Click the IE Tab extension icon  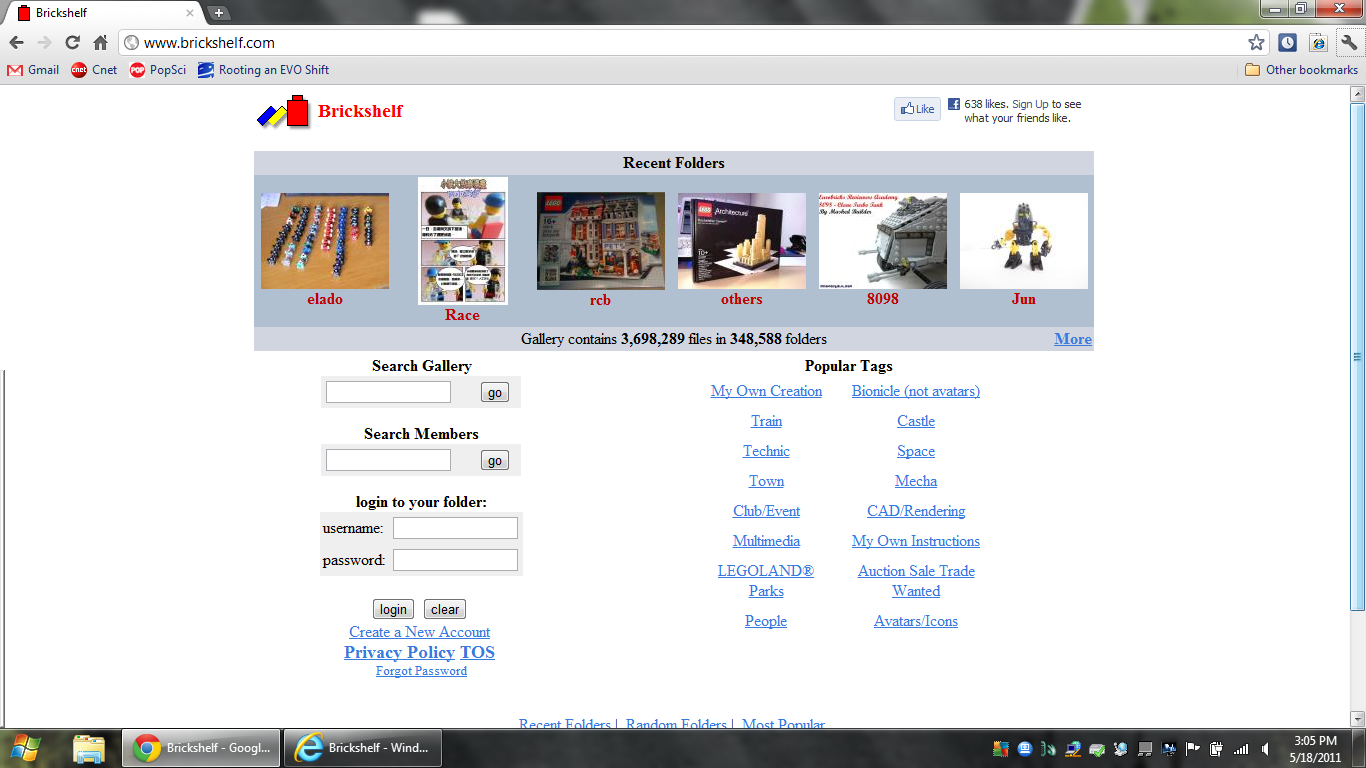point(1318,43)
